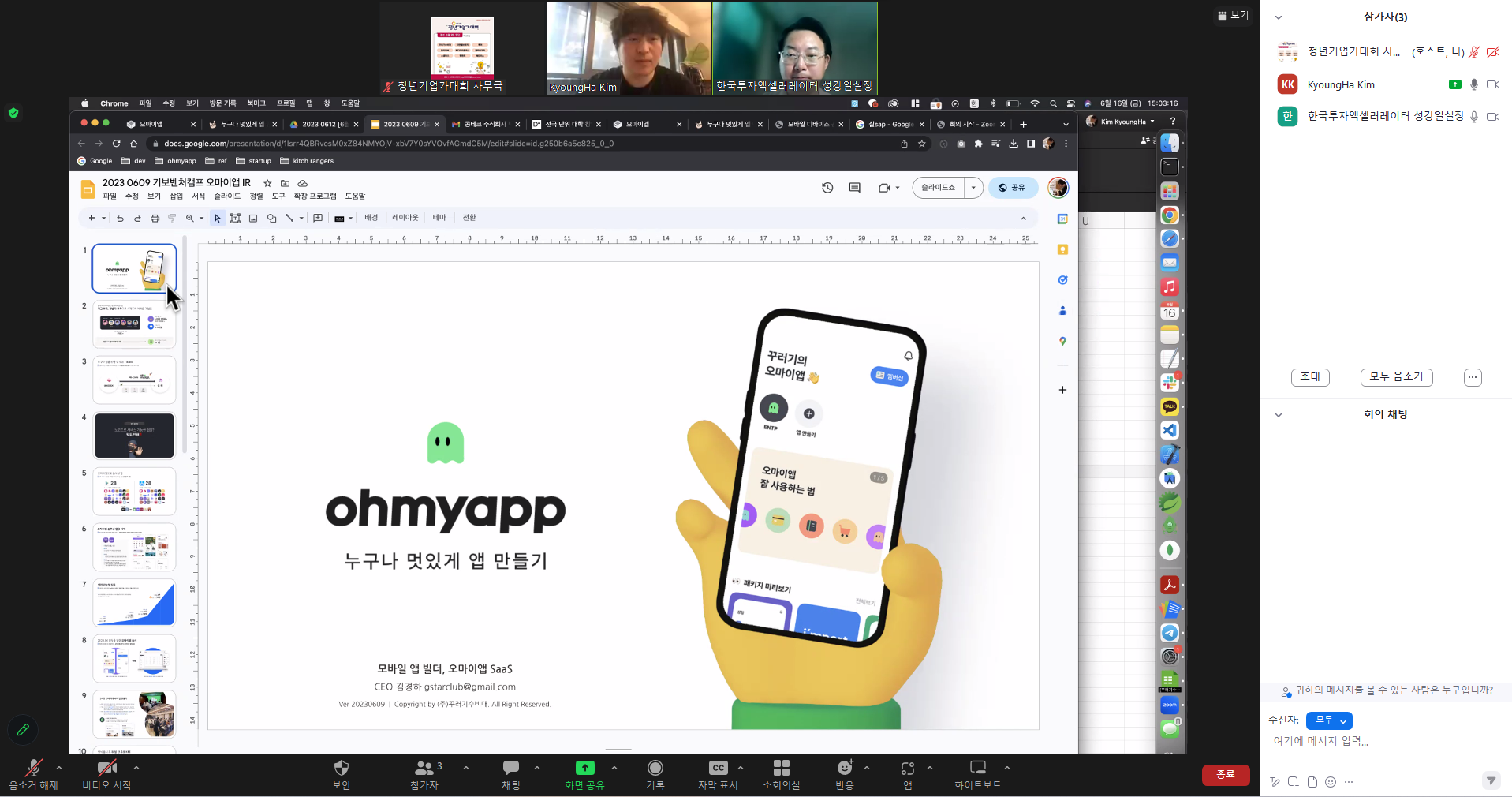Open participants (참가자) panel button
The width and height of the screenshot is (1512, 797).
pos(425,774)
